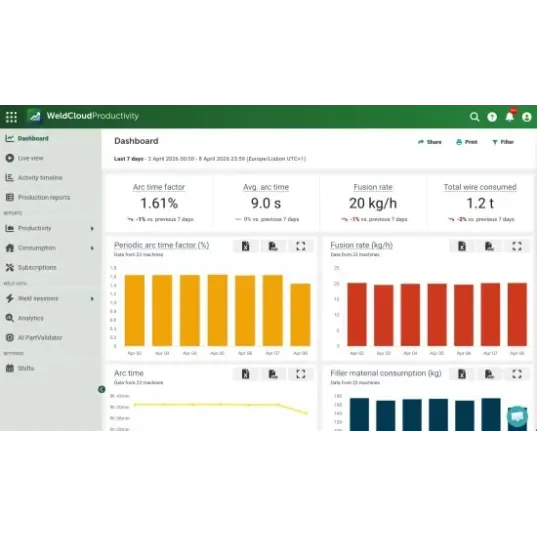Viewport: 537px width, 537px height.
Task: Expand the Weld sessions submenu arrow
Action: point(92,299)
